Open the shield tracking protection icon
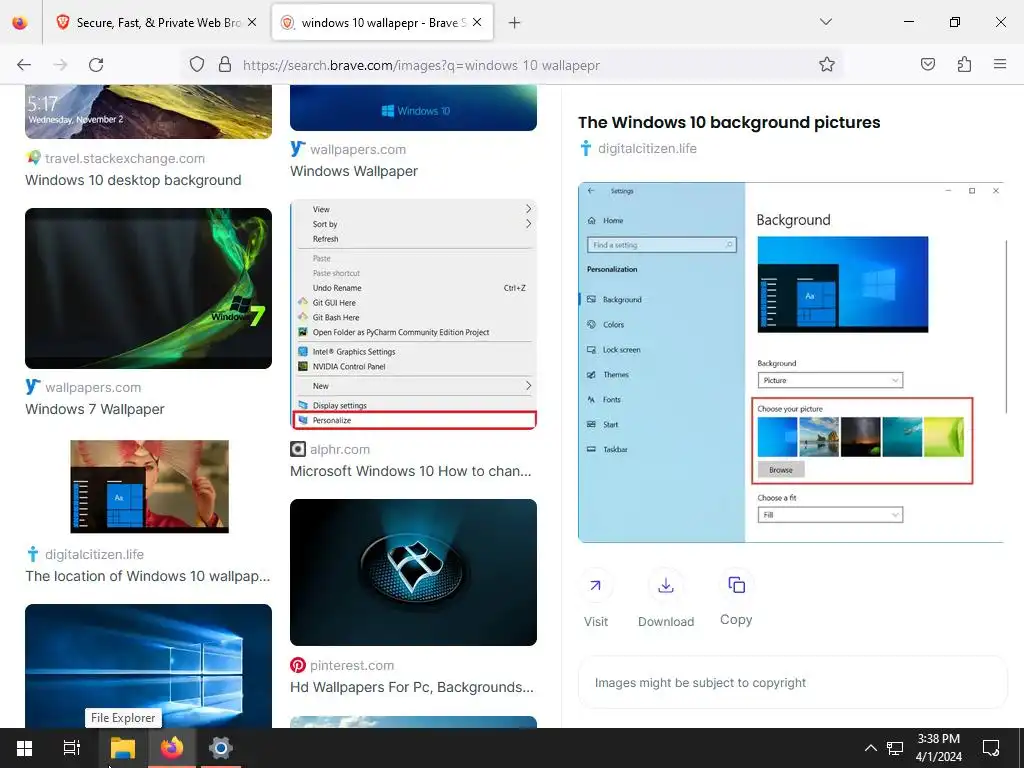The image size is (1024, 768). [x=197, y=64]
